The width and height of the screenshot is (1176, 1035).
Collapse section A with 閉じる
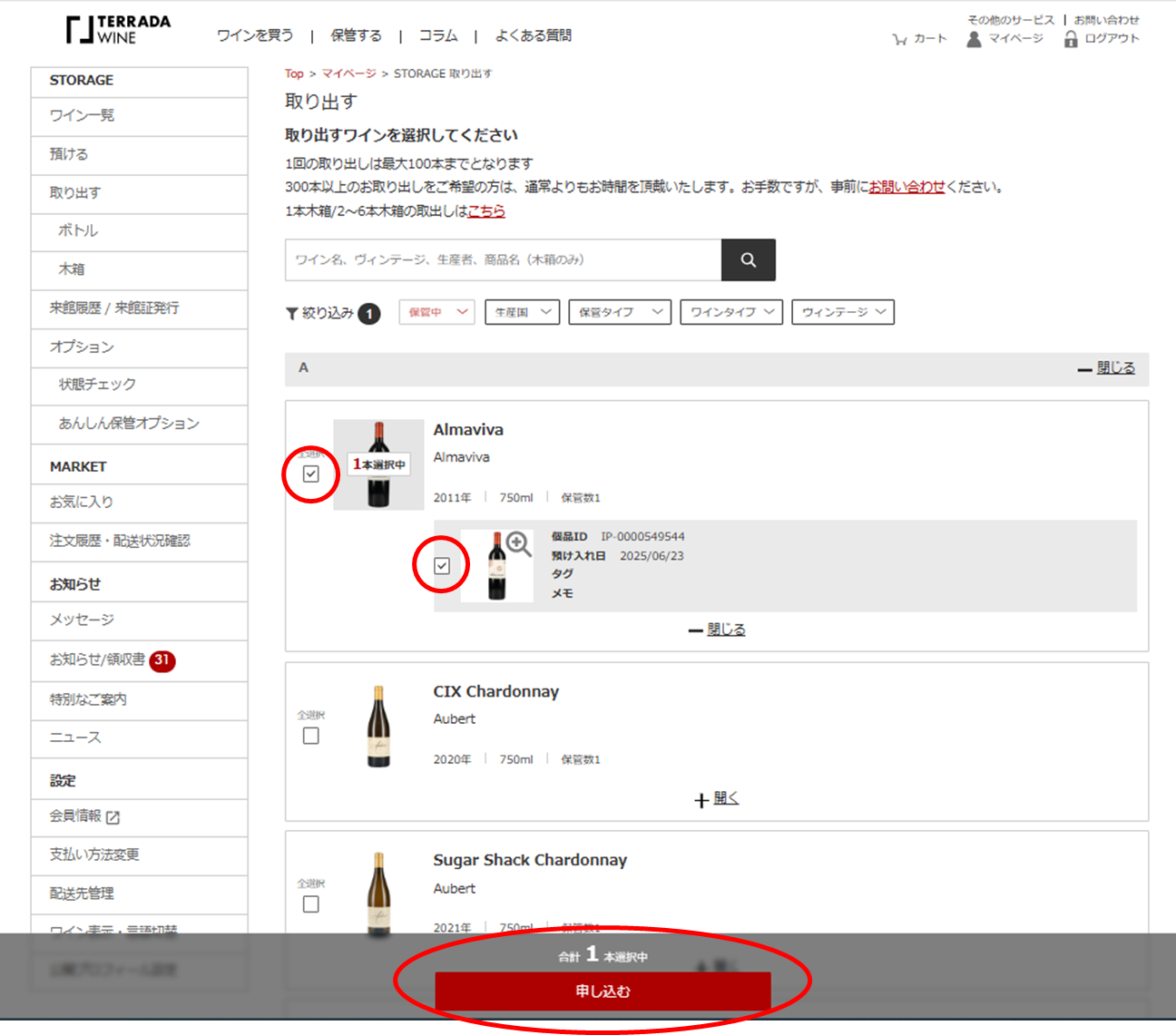1107,368
